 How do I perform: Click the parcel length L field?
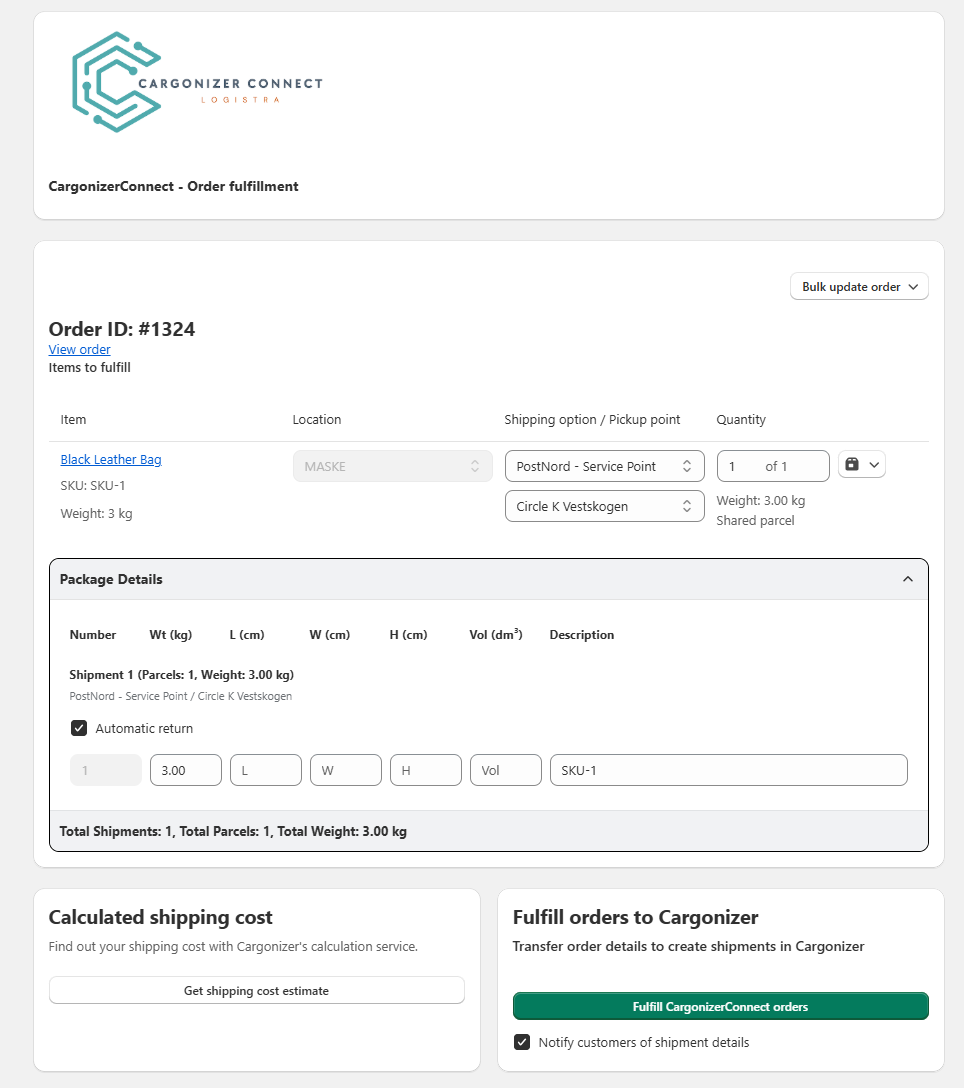[x=265, y=770]
